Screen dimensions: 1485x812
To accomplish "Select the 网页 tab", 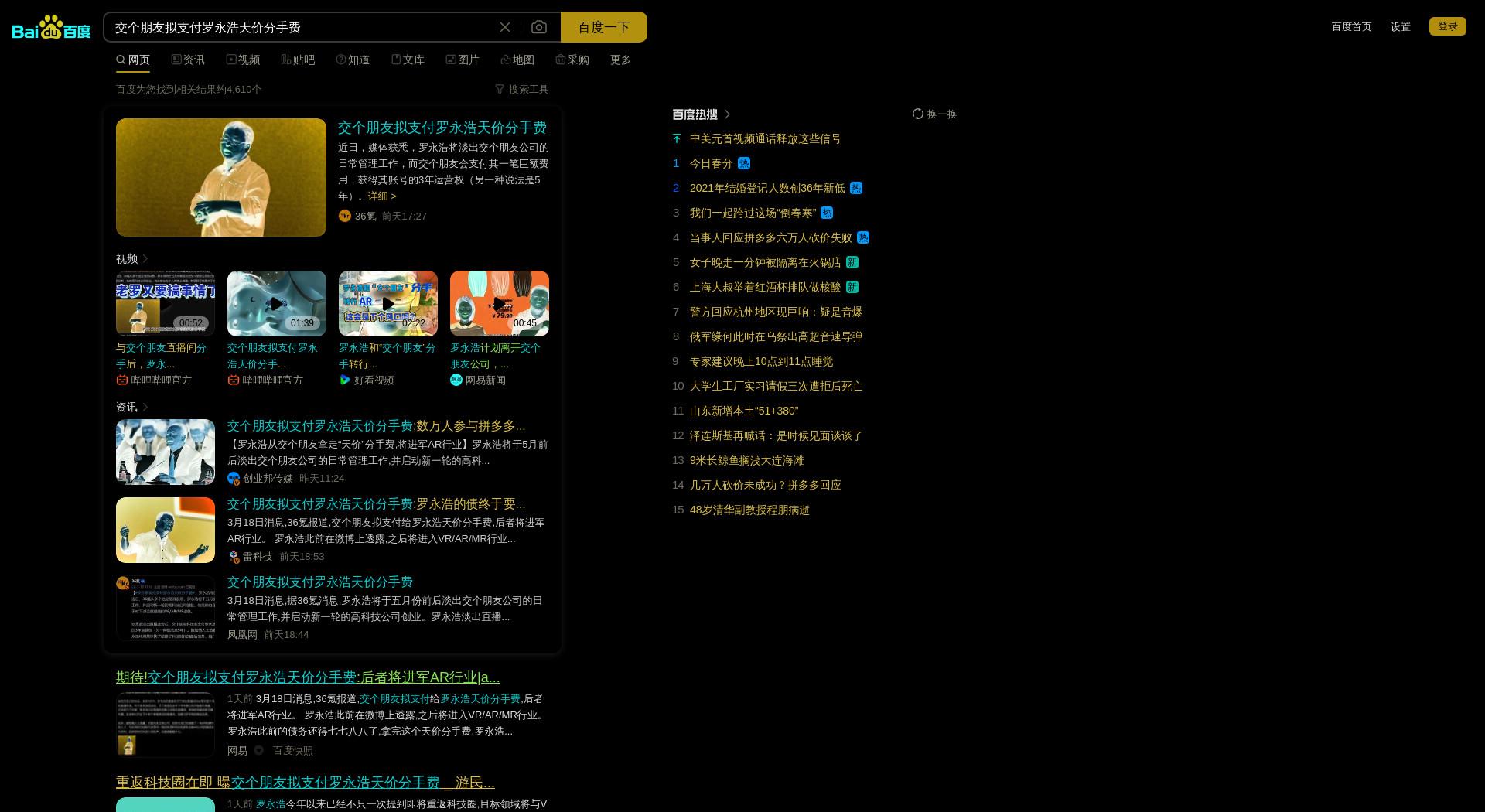I will (x=133, y=60).
